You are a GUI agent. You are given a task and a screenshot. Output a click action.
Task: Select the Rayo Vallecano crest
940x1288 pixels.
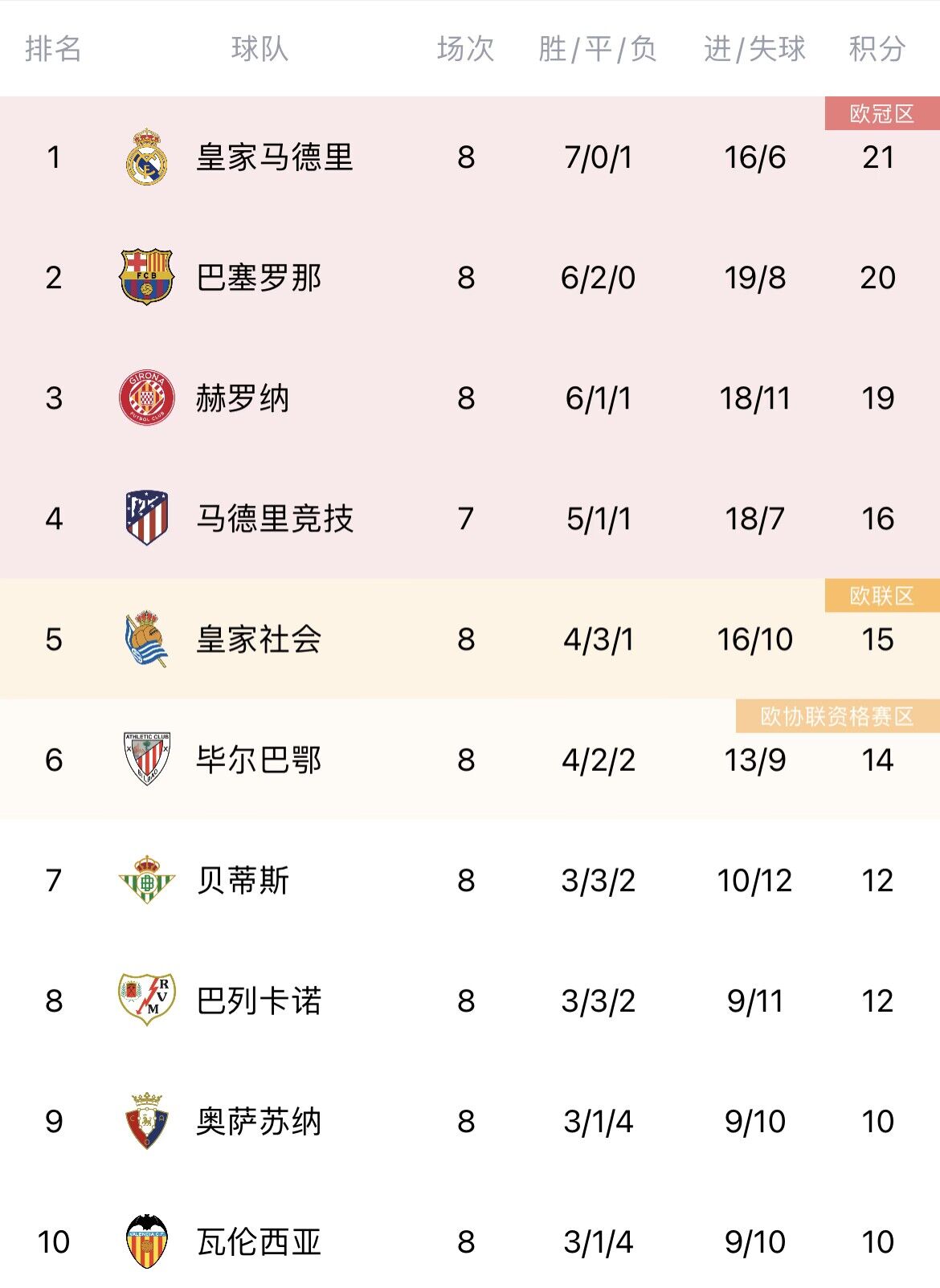click(147, 1000)
